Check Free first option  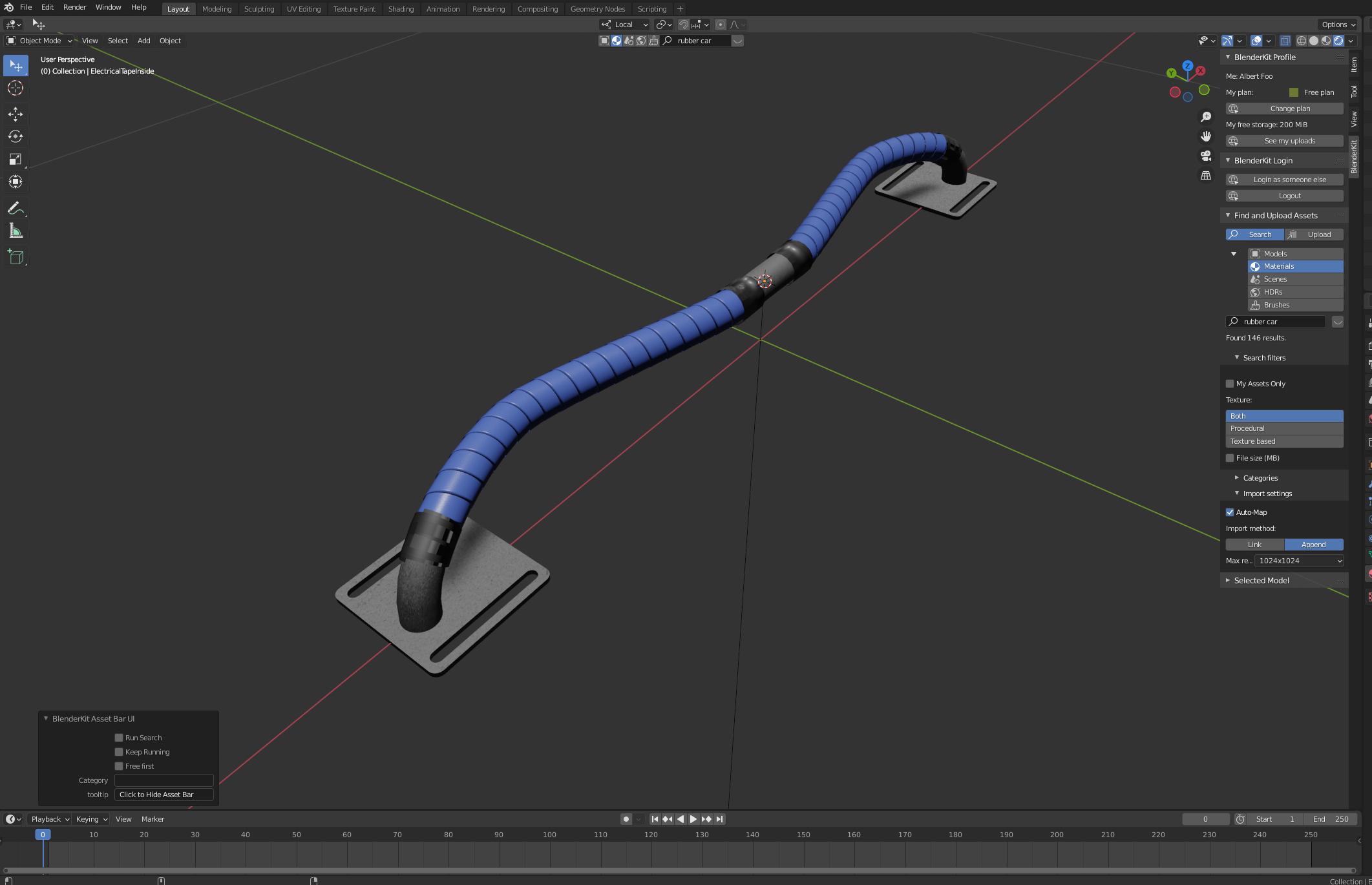(119, 766)
